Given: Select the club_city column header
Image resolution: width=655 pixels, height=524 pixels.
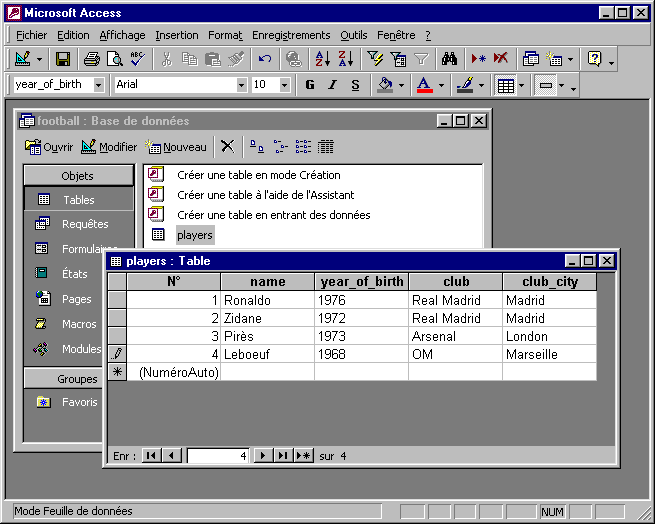Looking at the screenshot, I should pos(549,281).
